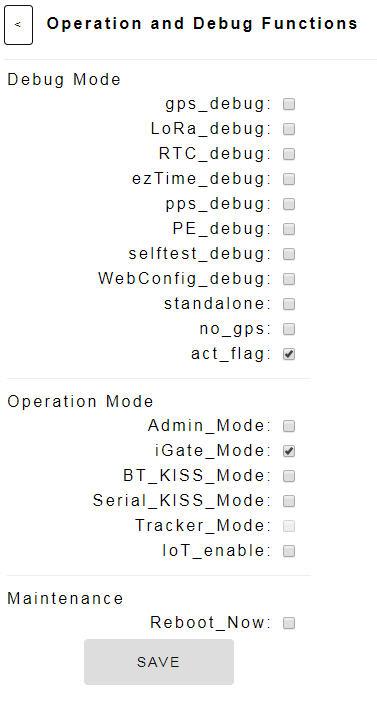Tick the pps_debug checkbox
This screenshot has height=701, width=377.
point(289,204)
